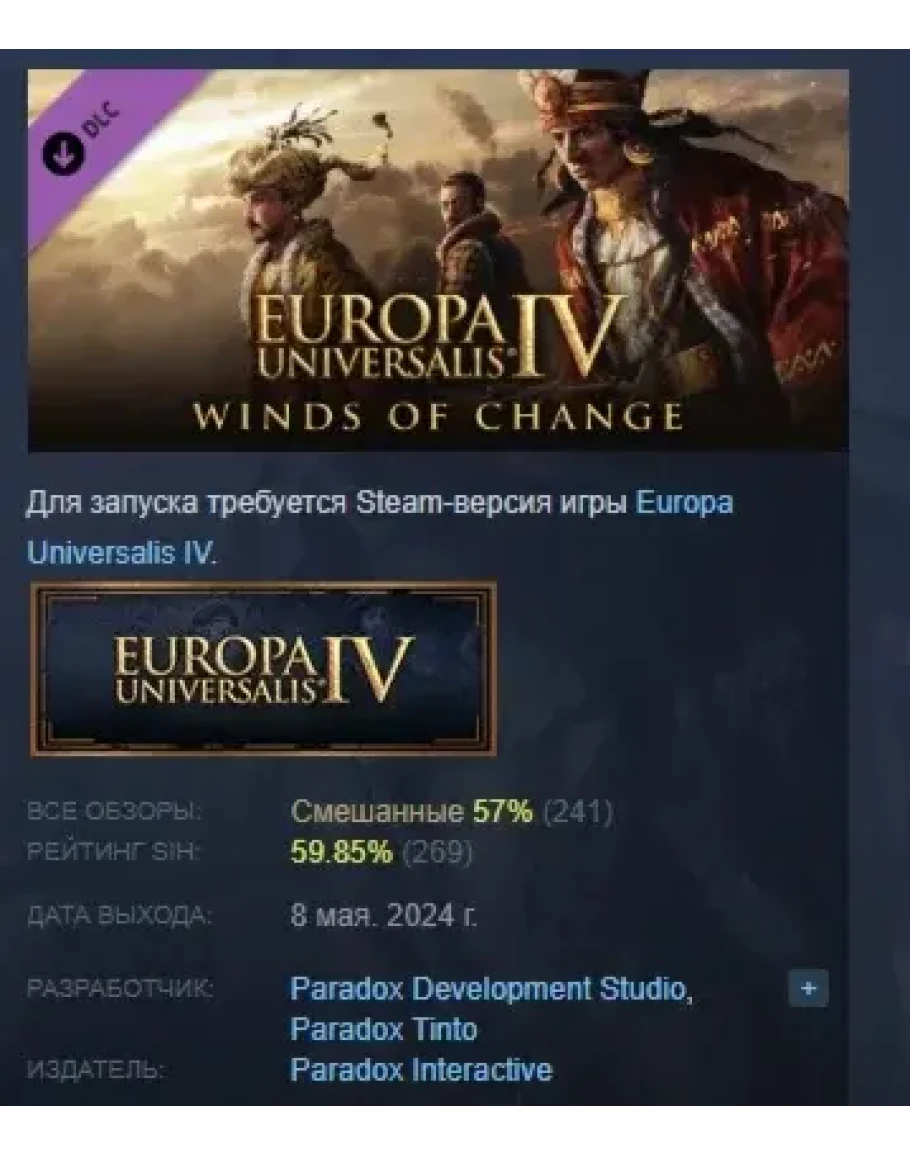Click the 8 мая 2024 release date
This screenshot has height=1155, width=910.
tap(383, 916)
